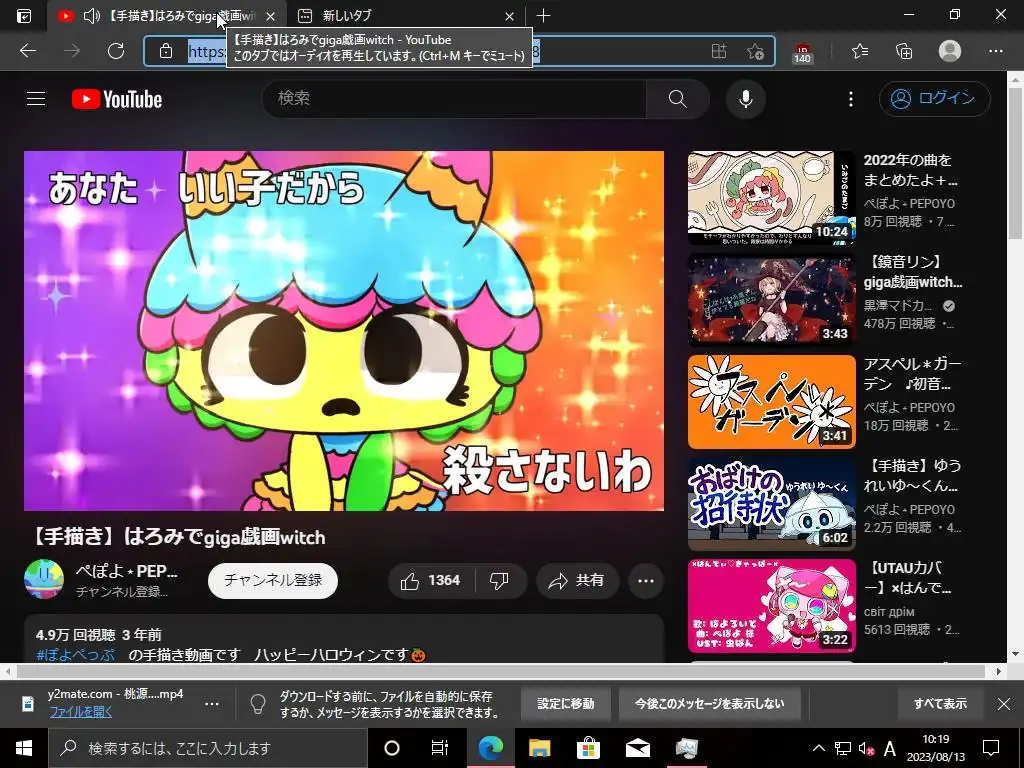Open the ぺぽよ＊PEP channel name link

coord(127,571)
